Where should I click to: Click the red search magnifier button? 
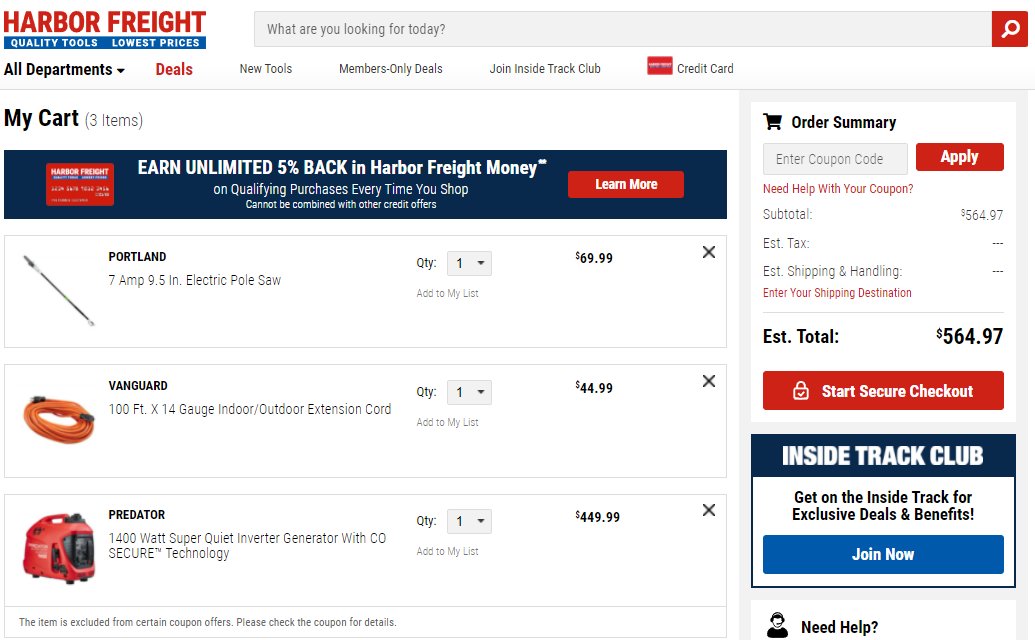point(1009,29)
